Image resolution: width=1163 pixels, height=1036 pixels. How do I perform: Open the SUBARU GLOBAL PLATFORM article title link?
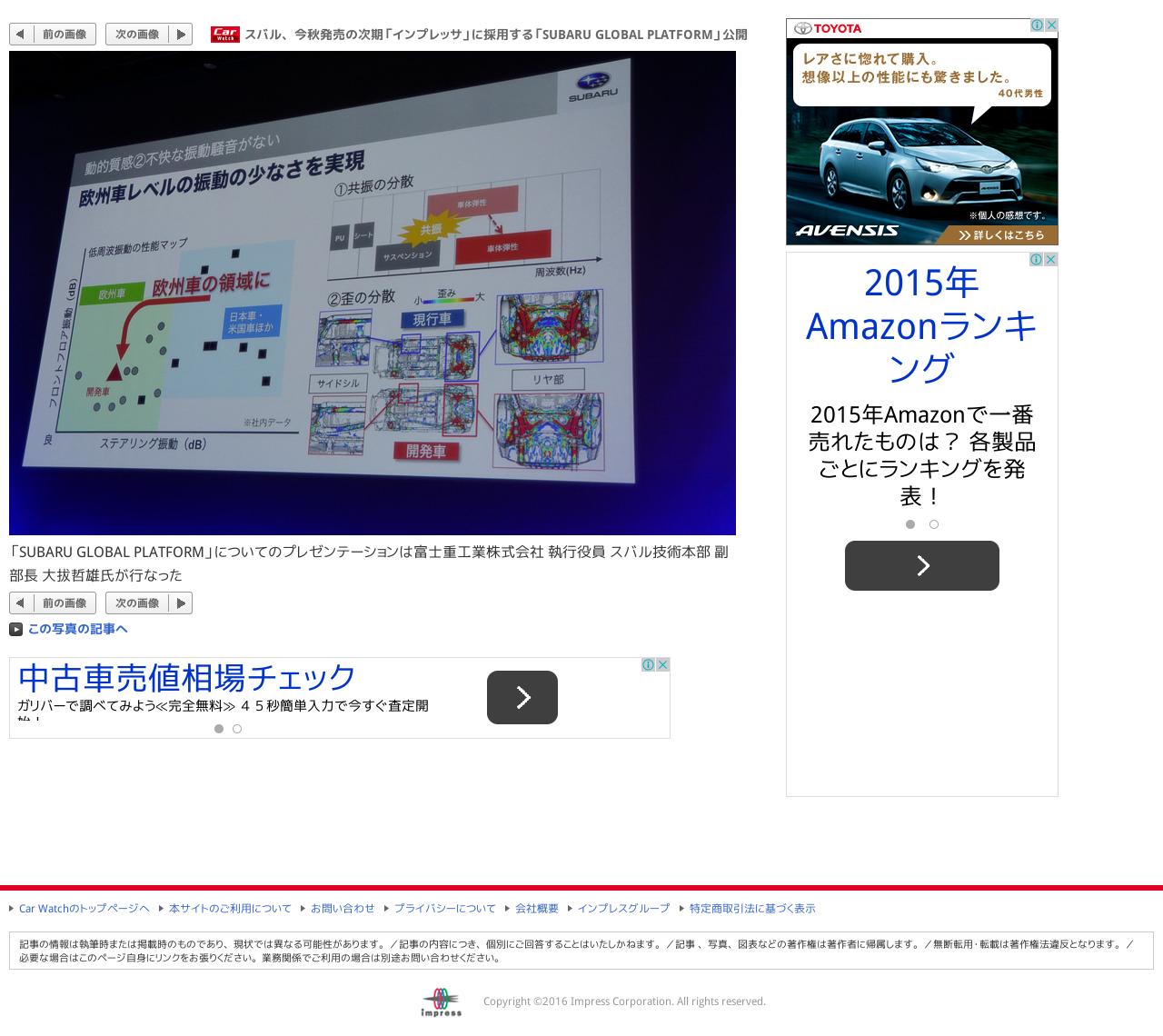495,35
